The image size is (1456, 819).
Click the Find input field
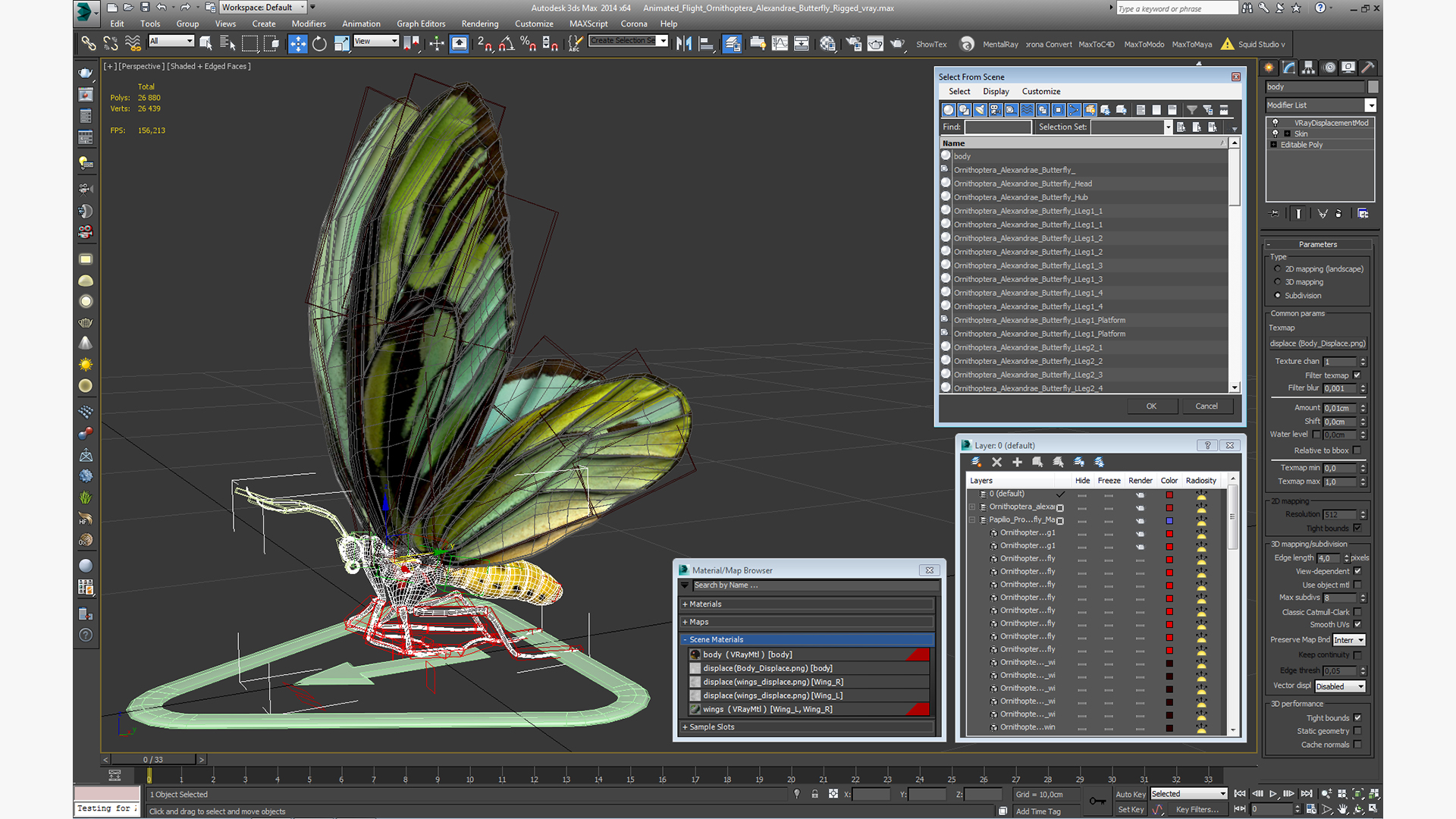[998, 127]
